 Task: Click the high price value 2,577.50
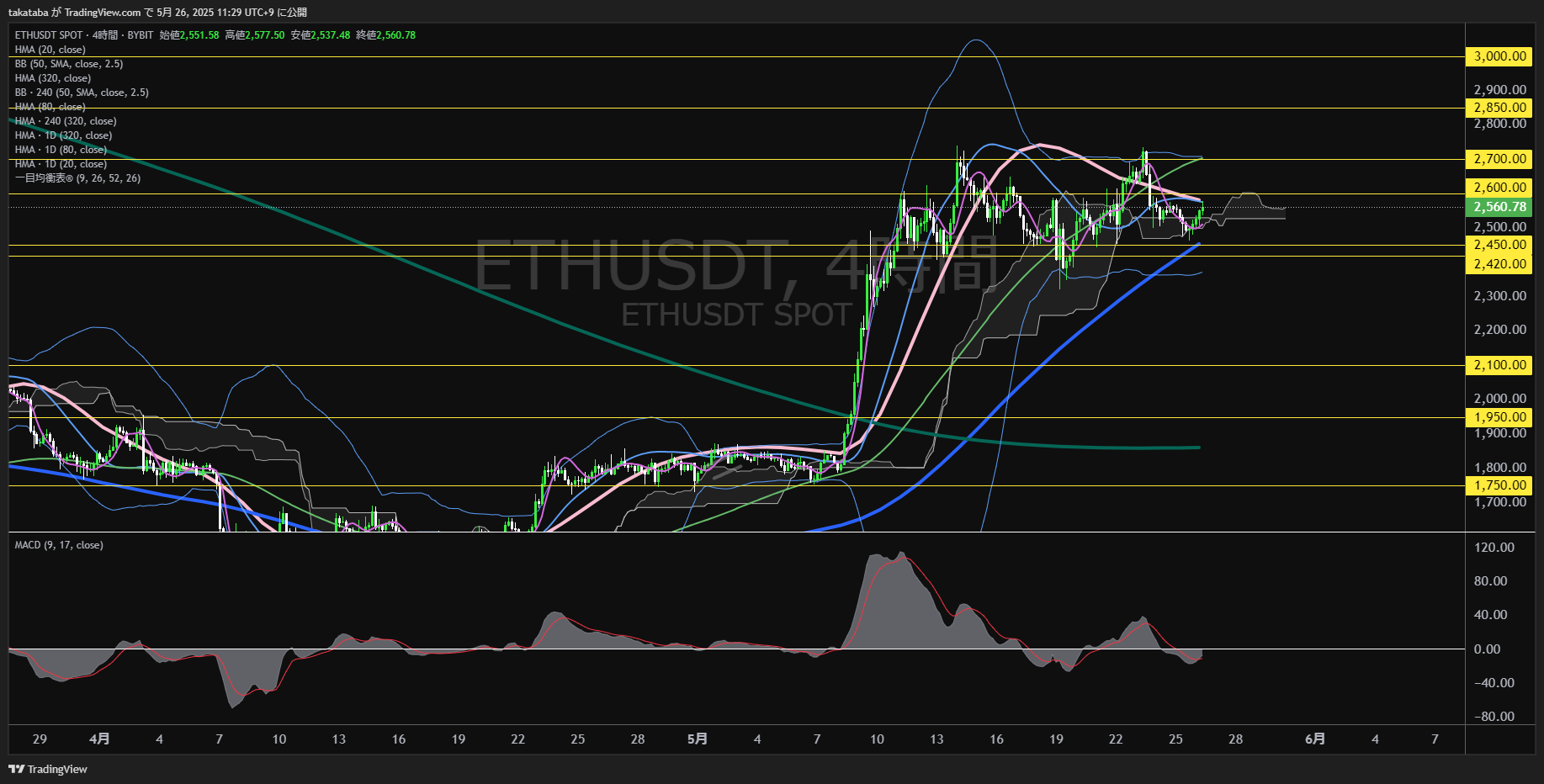(x=265, y=35)
